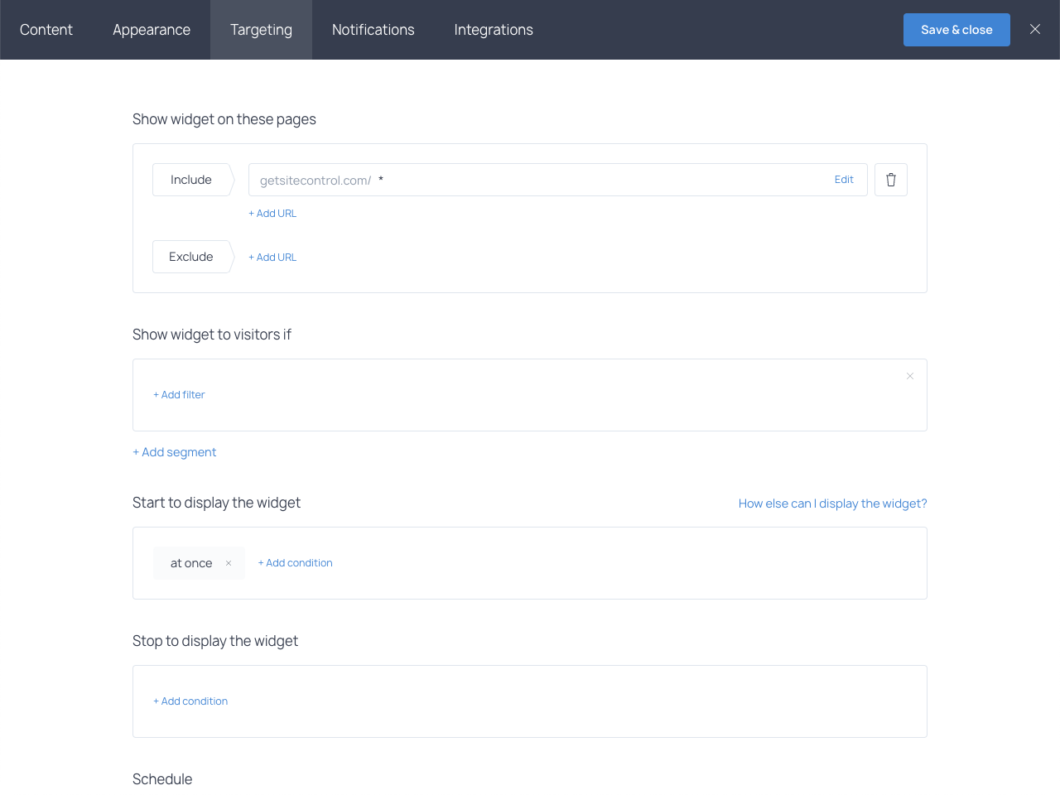Click the Exclude rule label

pos(191,257)
